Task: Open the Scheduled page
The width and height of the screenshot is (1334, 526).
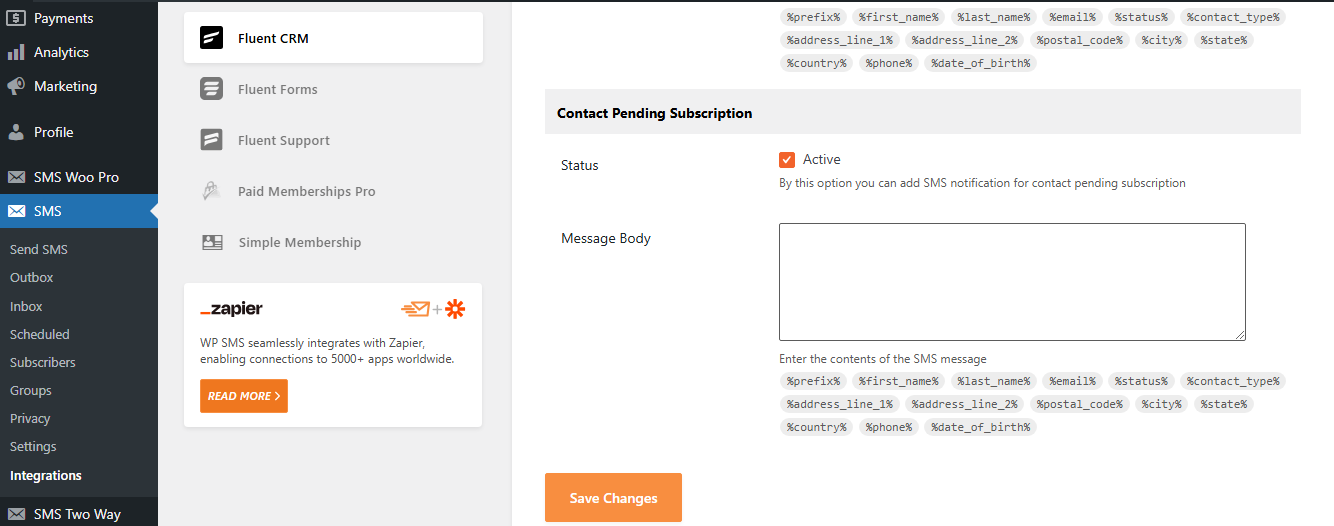Action: (x=40, y=335)
